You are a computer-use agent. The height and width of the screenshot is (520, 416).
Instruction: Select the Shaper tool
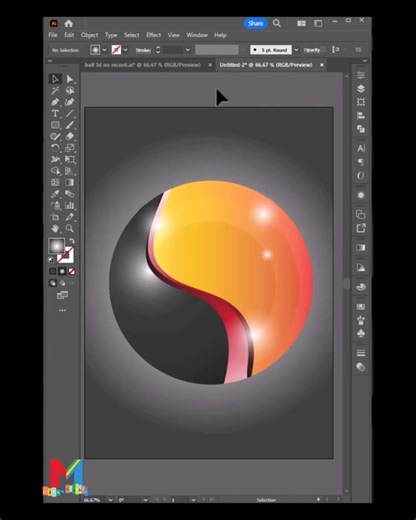click(x=55, y=136)
